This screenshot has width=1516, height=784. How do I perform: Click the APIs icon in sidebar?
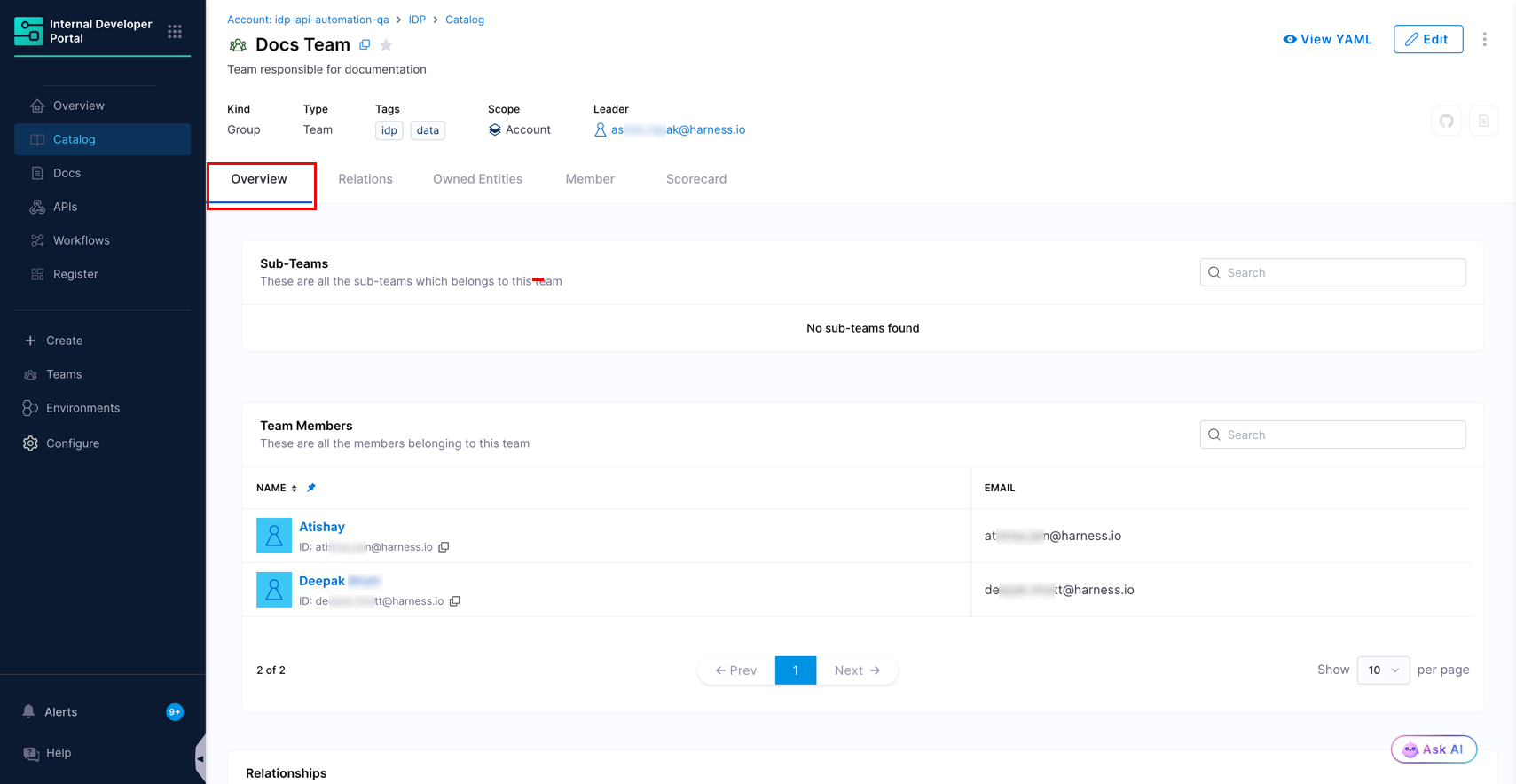coord(37,207)
